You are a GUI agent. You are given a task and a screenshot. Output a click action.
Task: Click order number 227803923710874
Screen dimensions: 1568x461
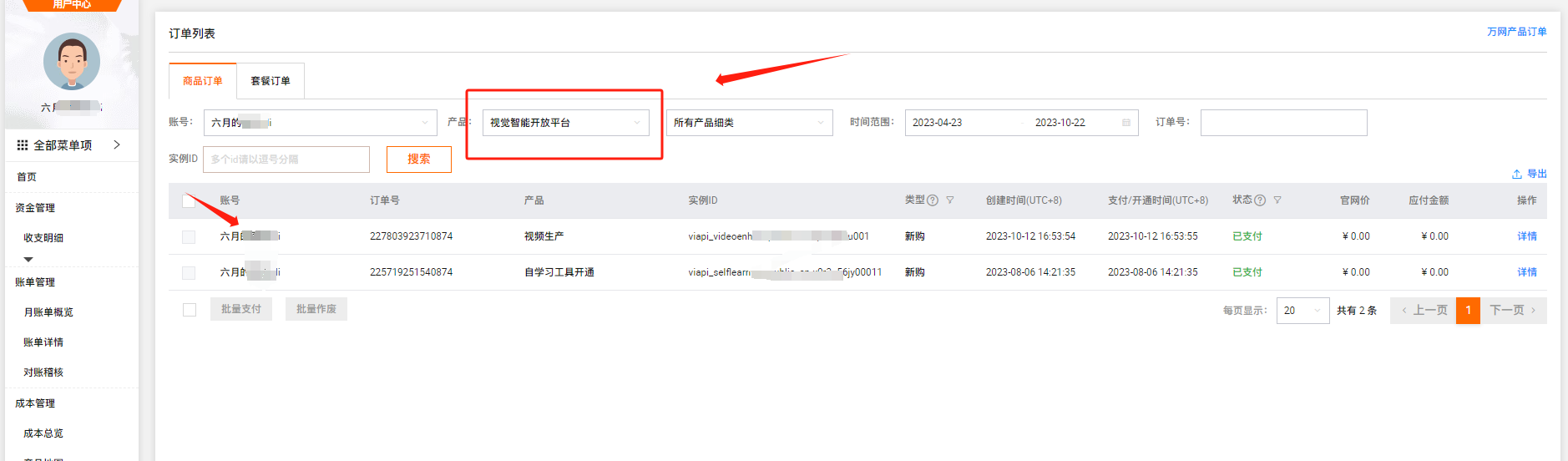(x=412, y=236)
